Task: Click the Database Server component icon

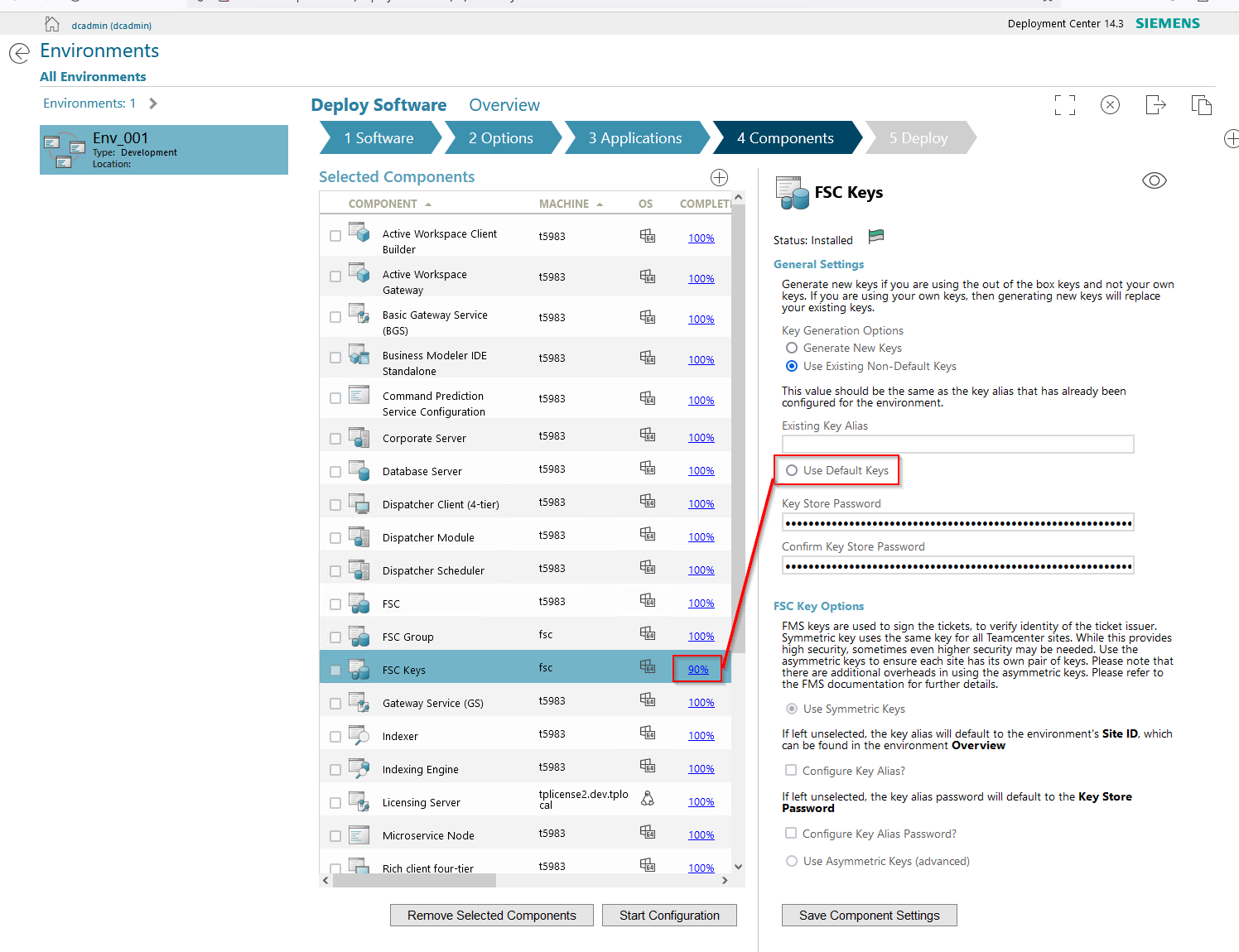Action: click(x=359, y=470)
